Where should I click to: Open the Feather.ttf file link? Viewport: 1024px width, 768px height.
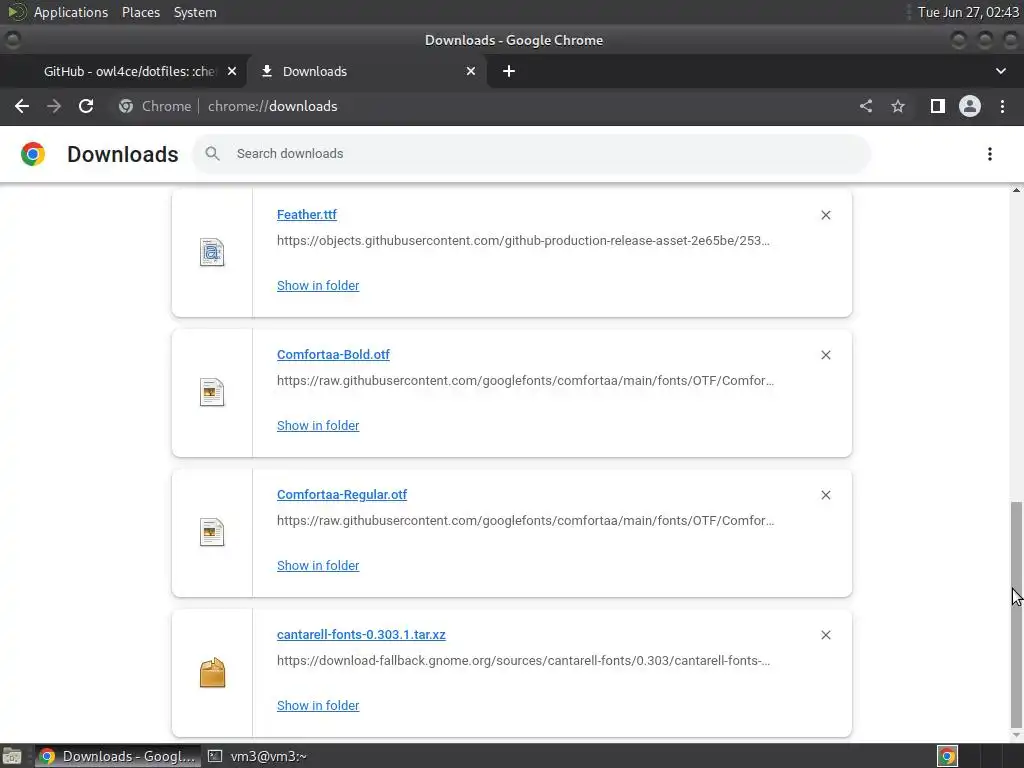point(307,215)
